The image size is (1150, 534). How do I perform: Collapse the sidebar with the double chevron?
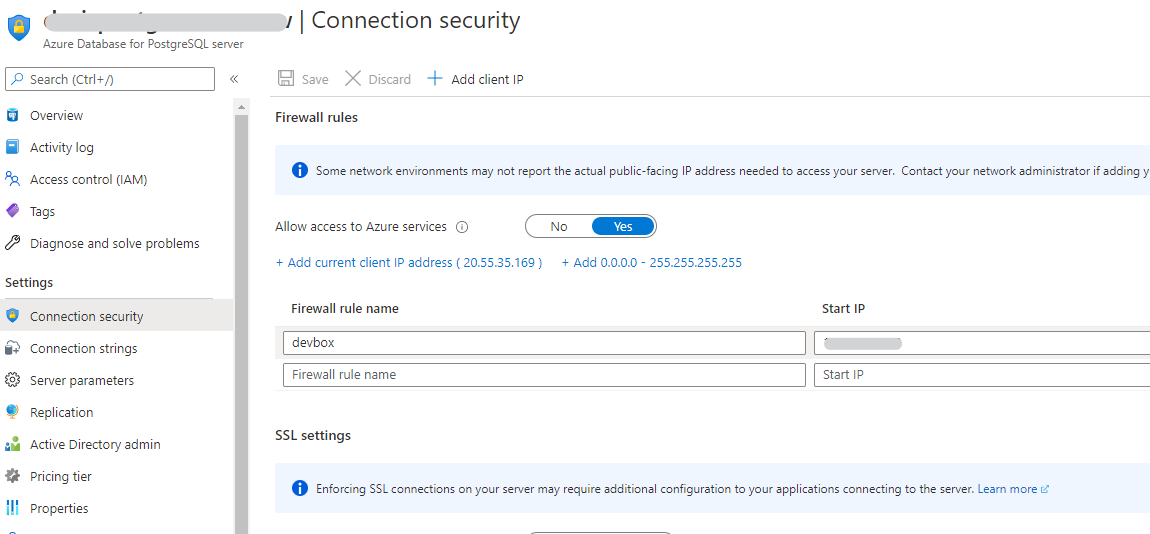(234, 79)
